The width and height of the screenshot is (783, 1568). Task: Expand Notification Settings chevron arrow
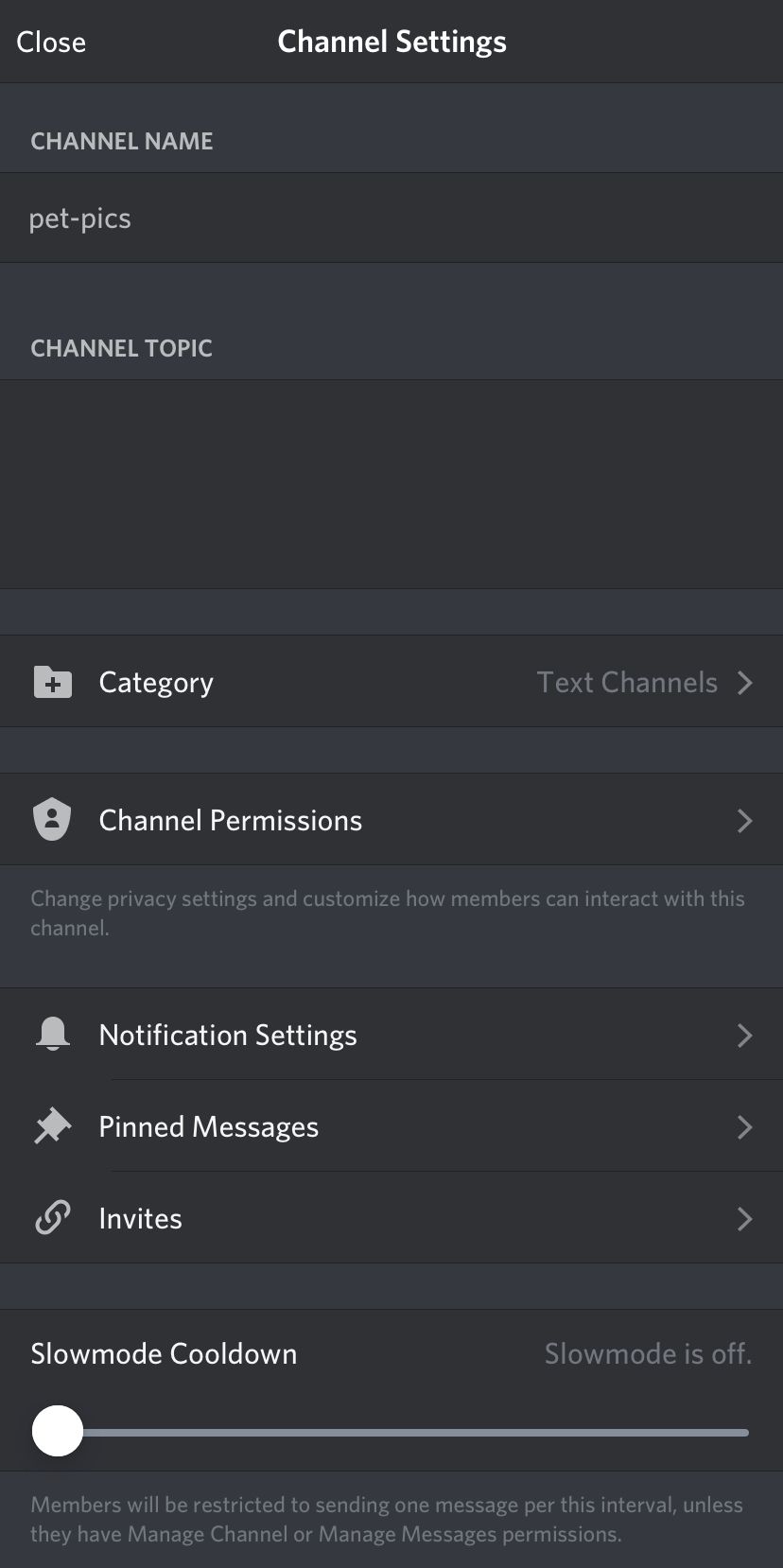744,1035
